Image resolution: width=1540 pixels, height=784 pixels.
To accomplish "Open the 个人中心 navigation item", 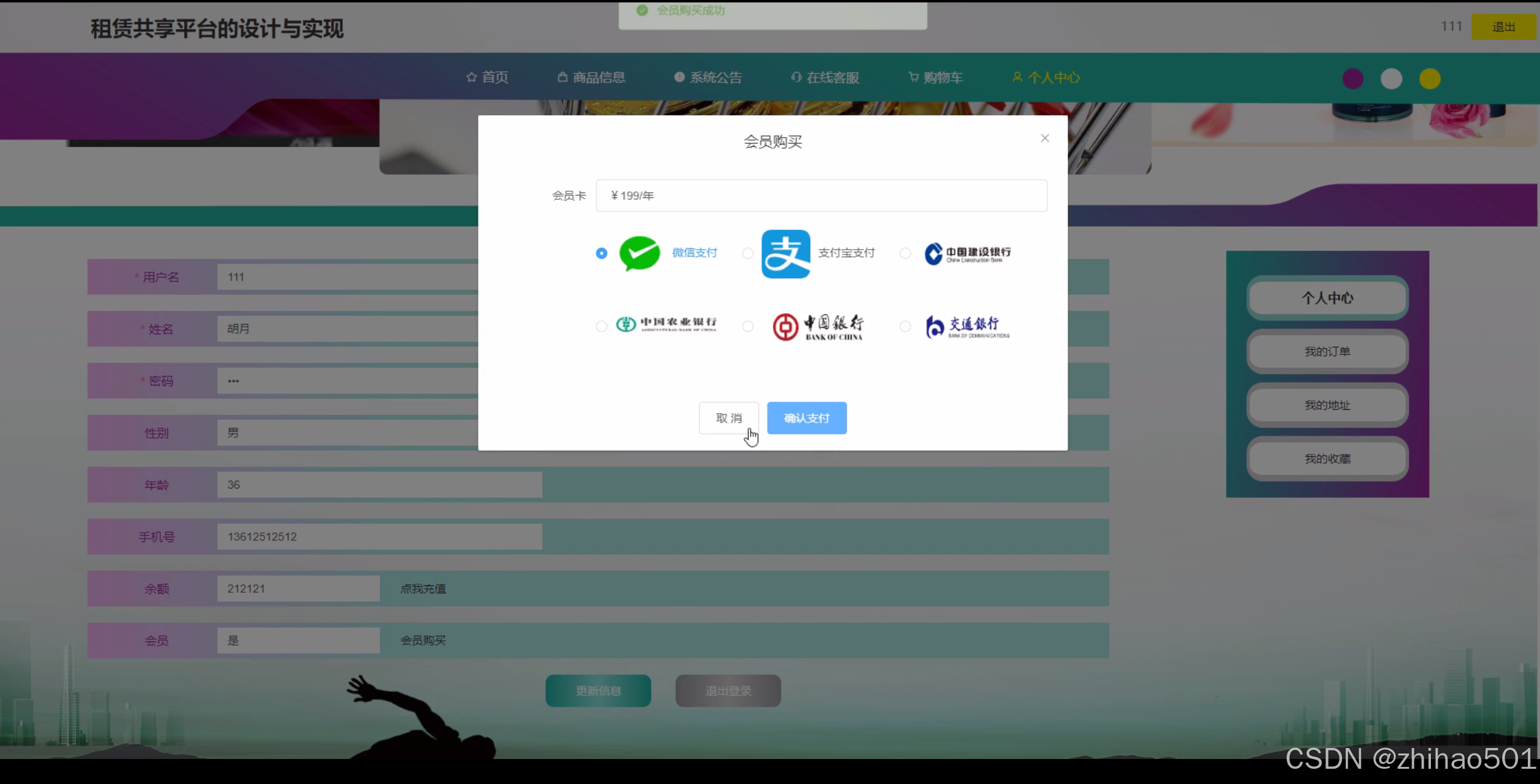I will (1047, 77).
